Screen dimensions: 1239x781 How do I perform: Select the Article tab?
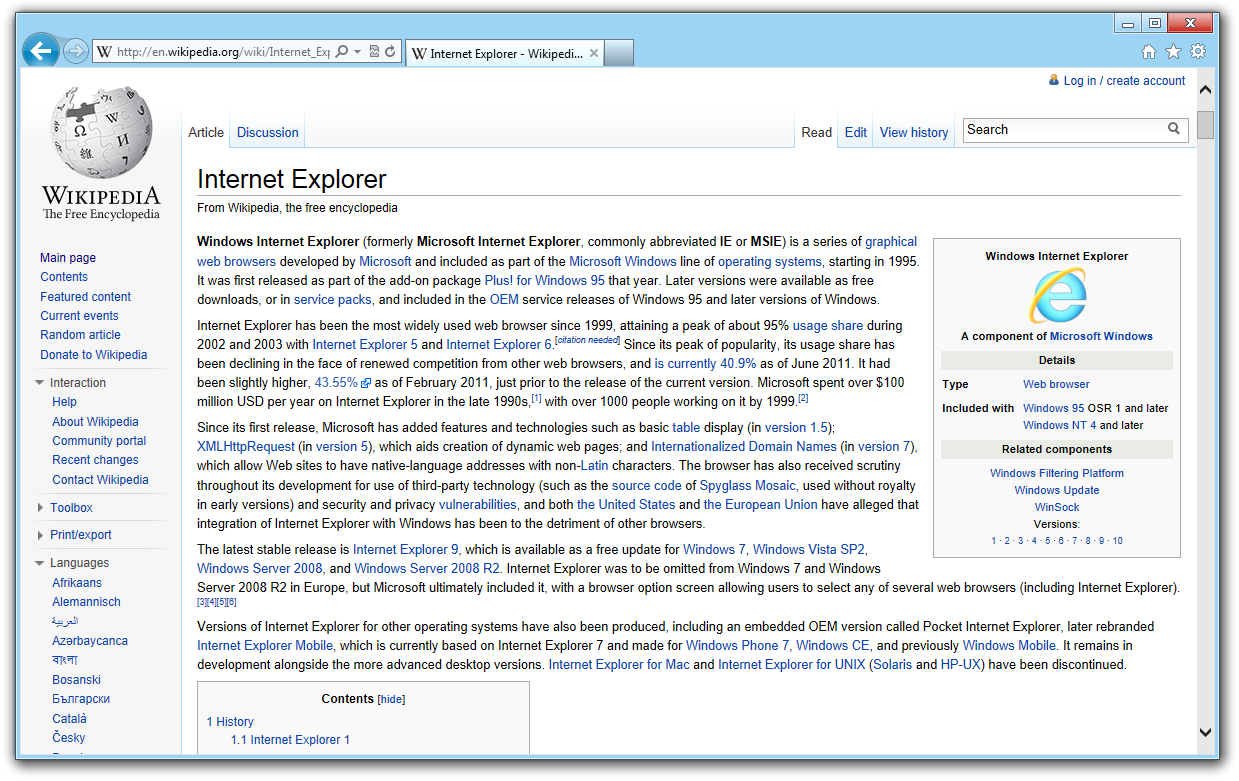tap(206, 132)
